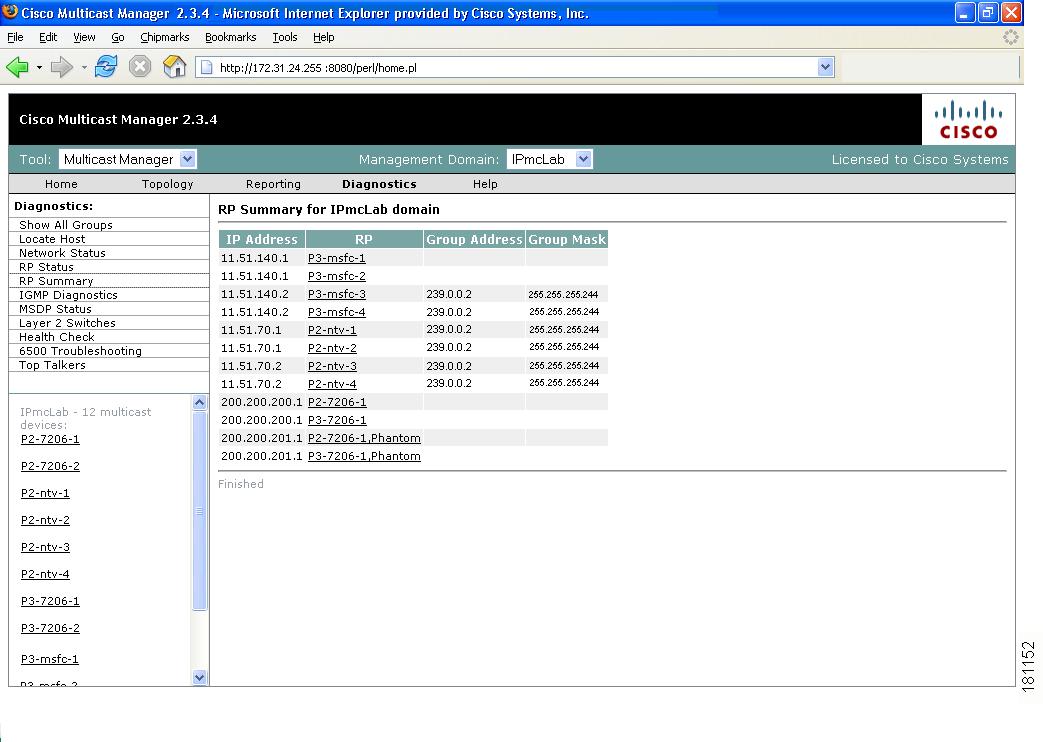Viewport: 1043px width, 742px height.
Task: Click the Refresh page icon
Action: pos(106,67)
